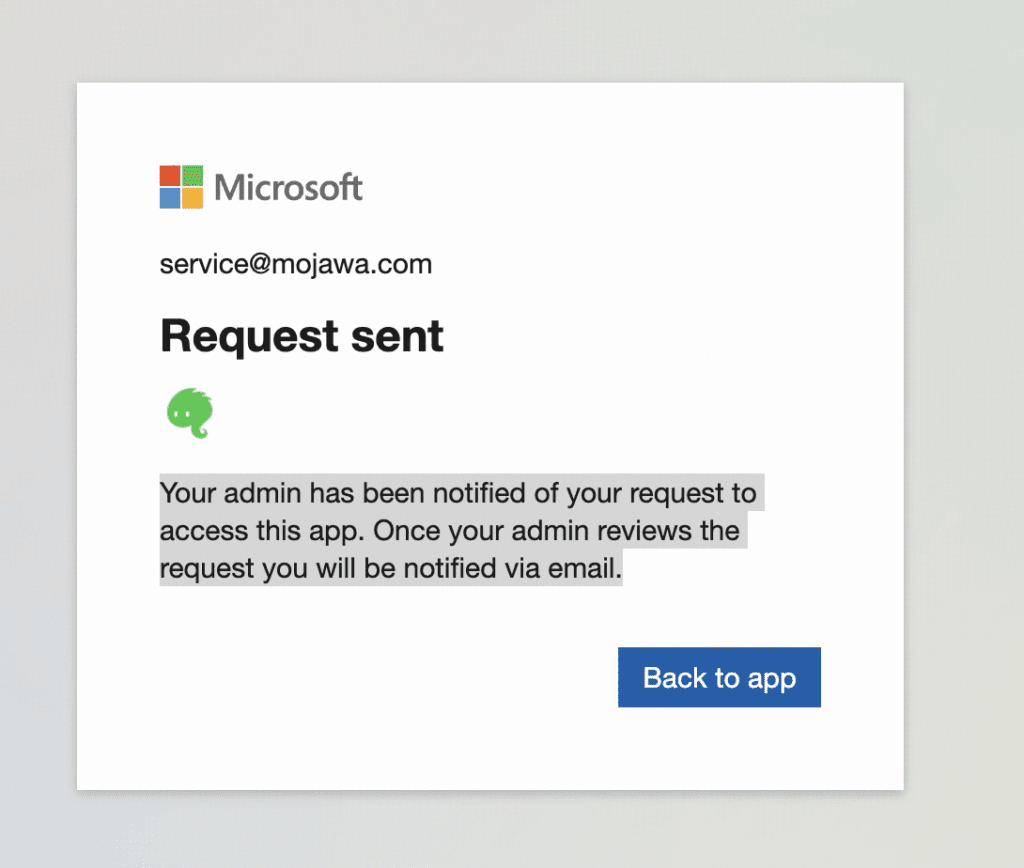1024x868 pixels.
Task: Click the Request sent heading
Action: 302,336
